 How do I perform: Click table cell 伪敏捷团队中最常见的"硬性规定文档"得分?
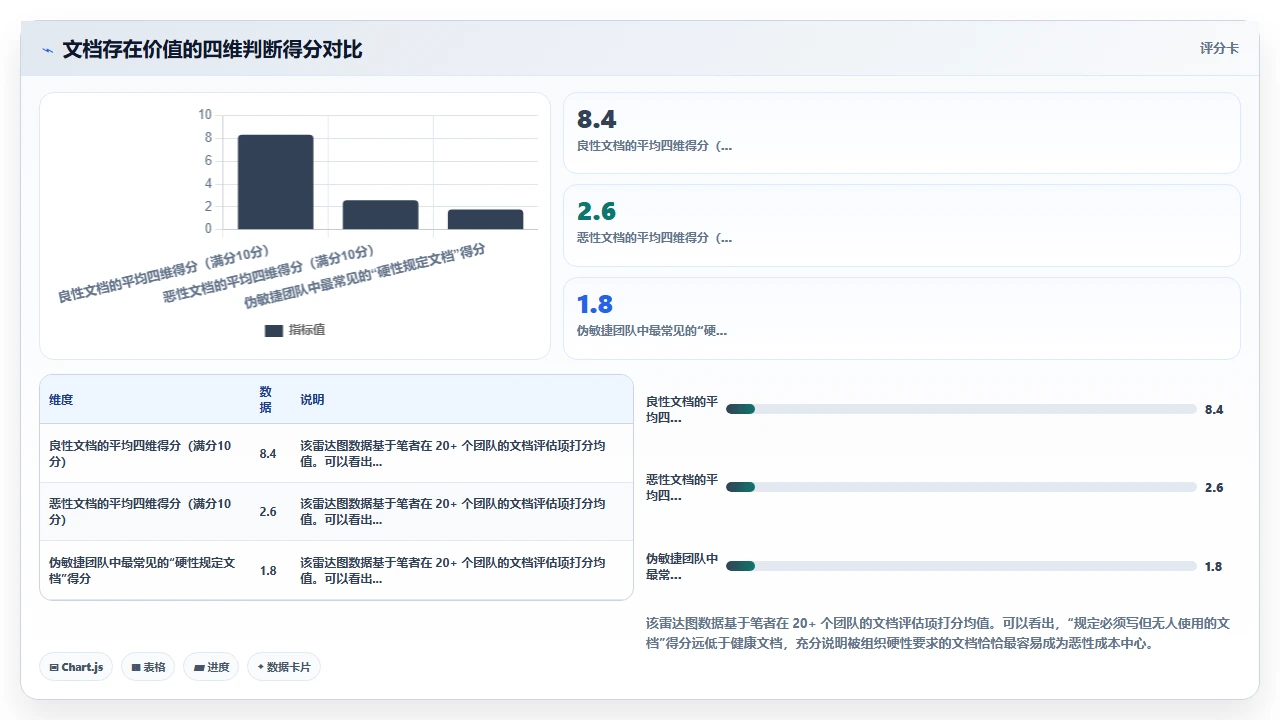coord(144,571)
